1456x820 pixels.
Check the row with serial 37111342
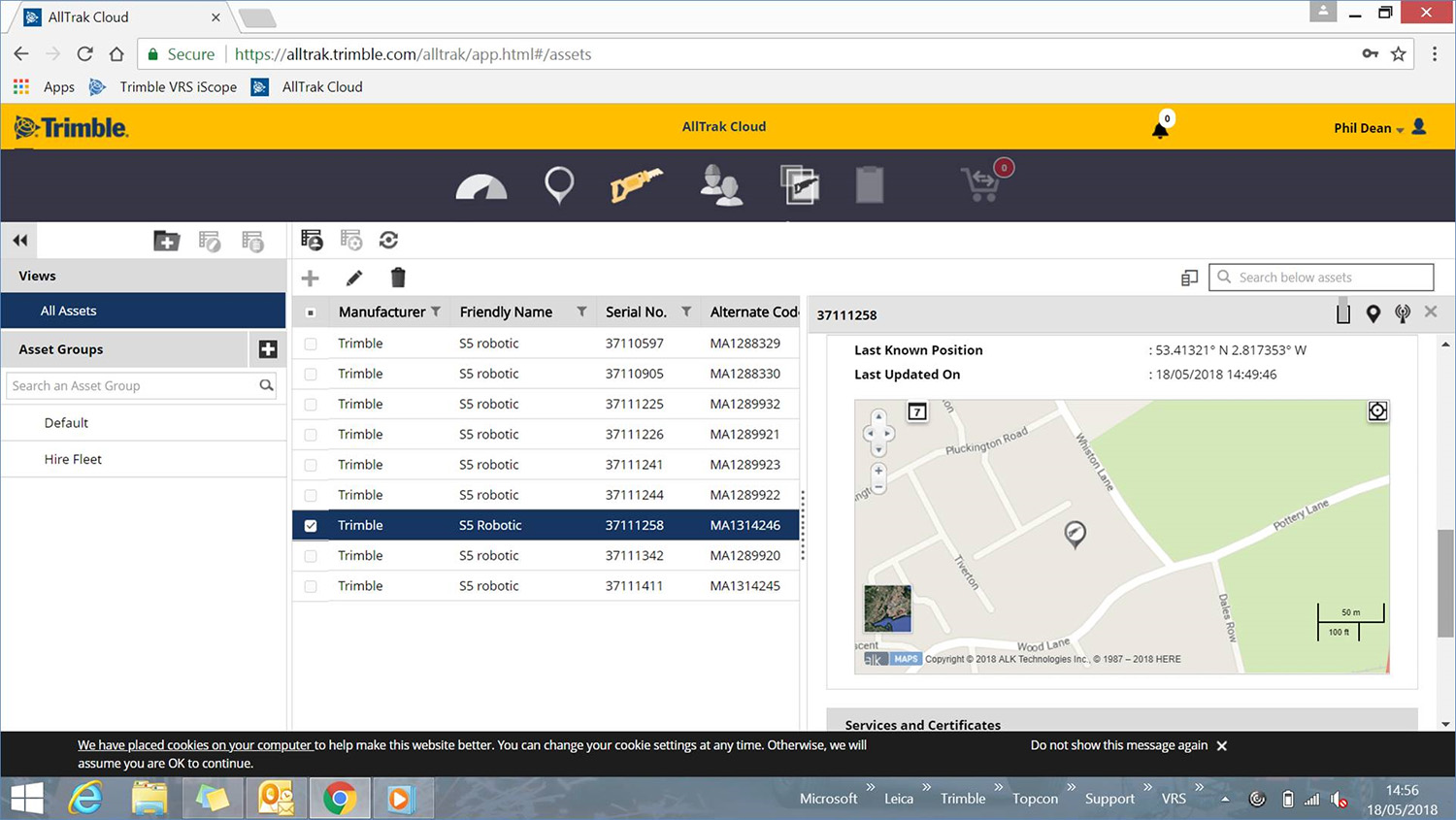coord(311,556)
